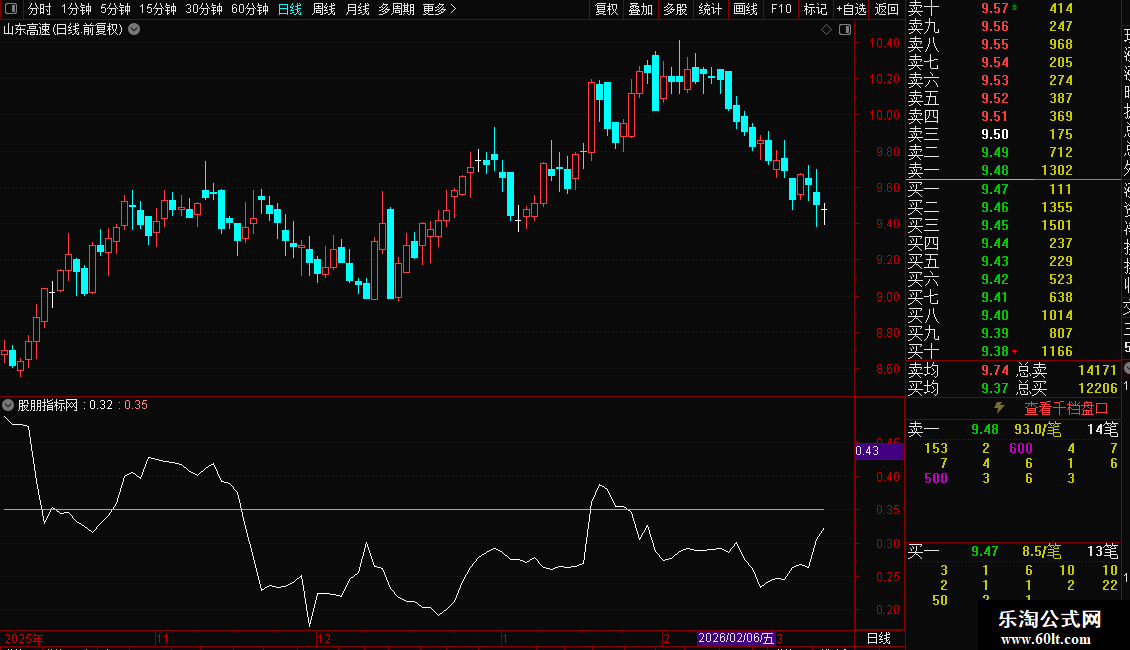Select the 30分钟 period
1130x650 pixels.
[x=203, y=9]
